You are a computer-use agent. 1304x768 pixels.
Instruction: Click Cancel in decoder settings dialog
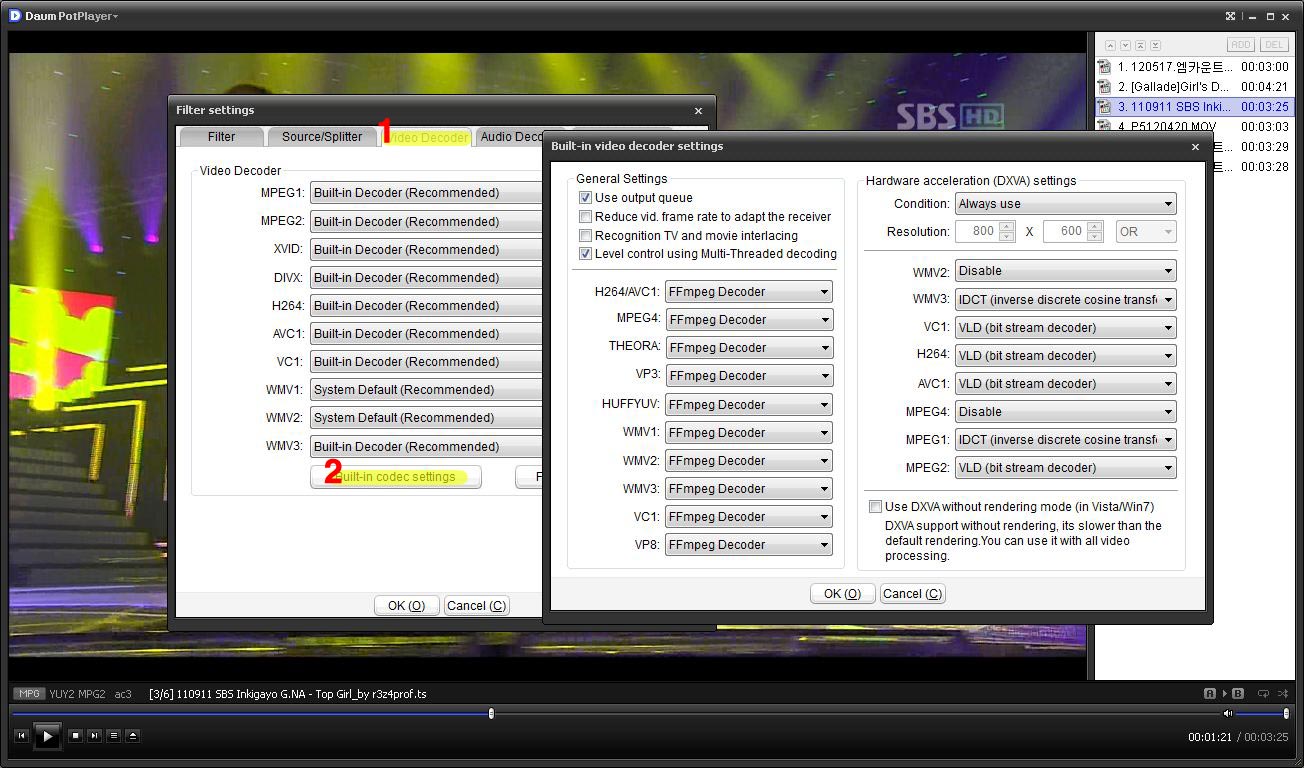(912, 594)
